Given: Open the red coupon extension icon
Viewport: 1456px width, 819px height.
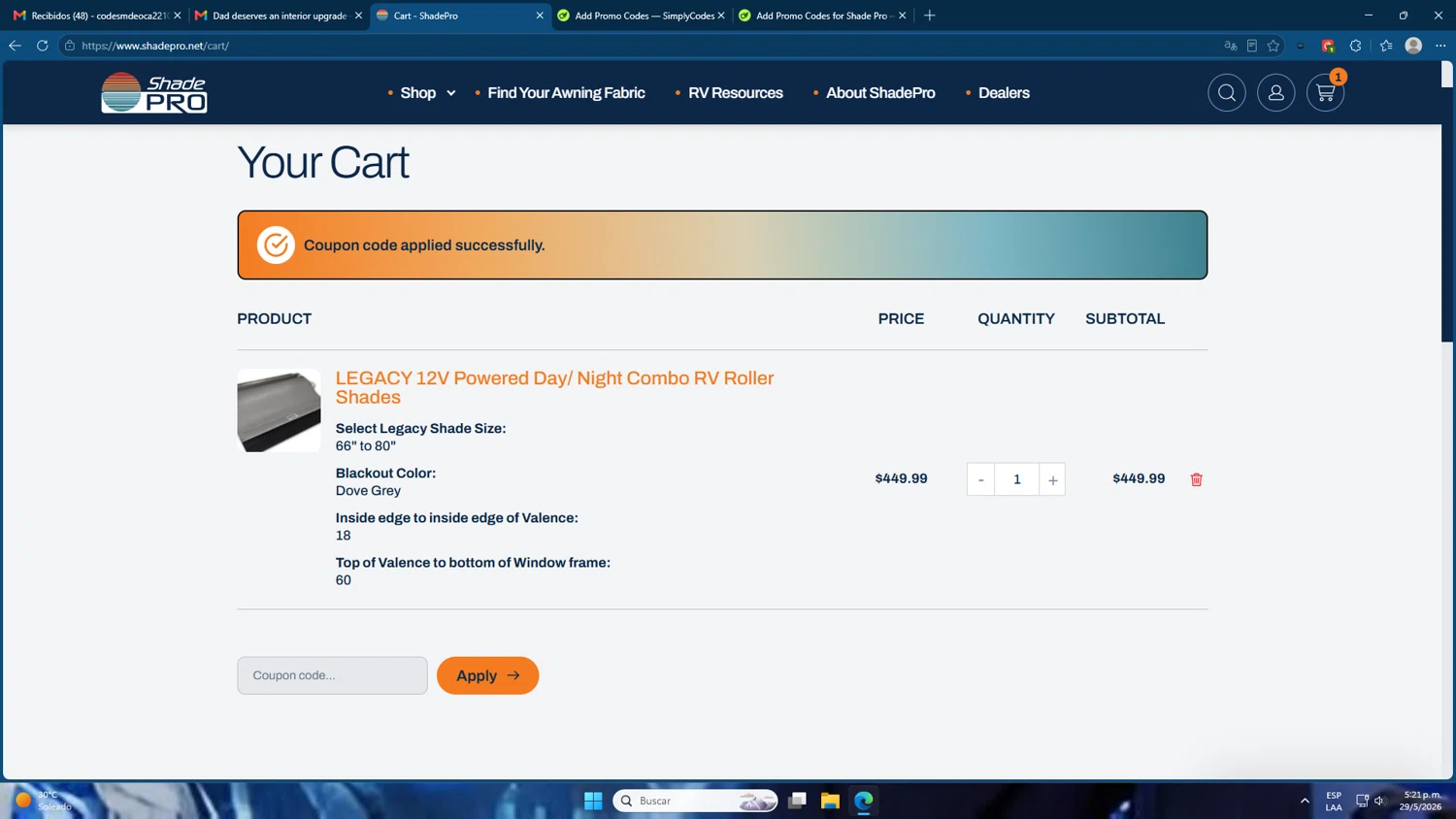Looking at the screenshot, I should click(x=1328, y=46).
